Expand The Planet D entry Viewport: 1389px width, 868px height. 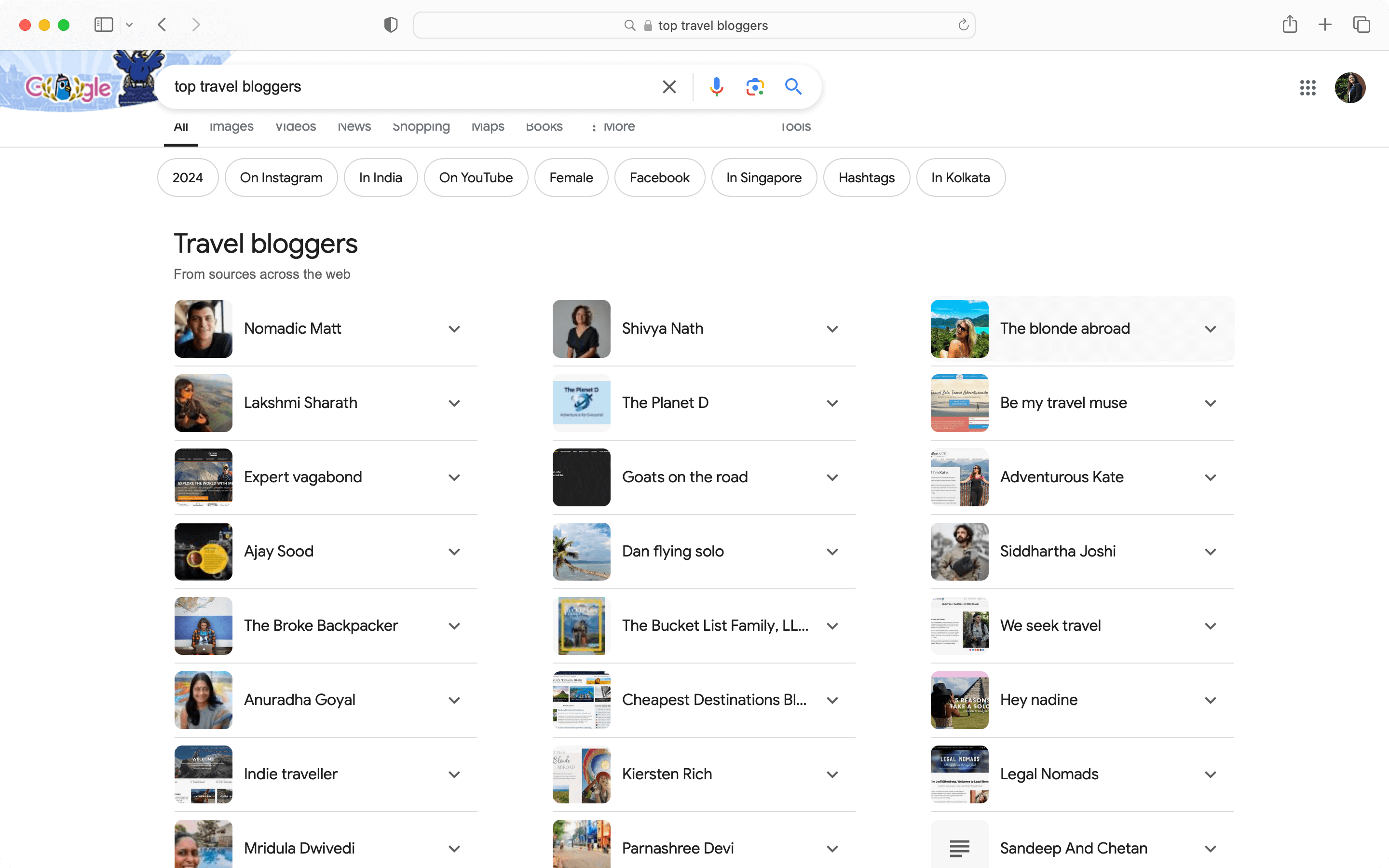tap(832, 403)
